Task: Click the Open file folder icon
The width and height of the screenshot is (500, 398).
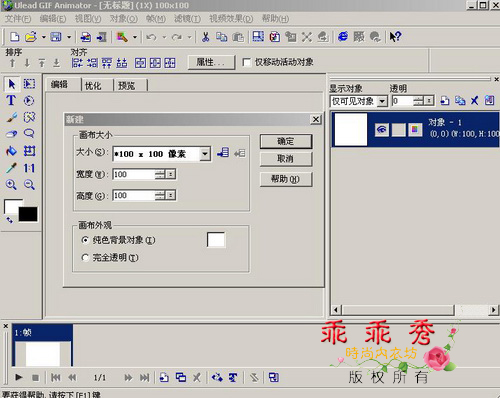Action: click(x=31, y=37)
